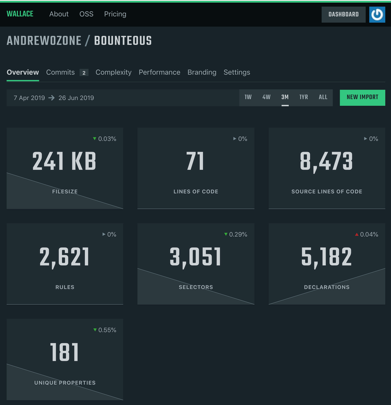Click the red up arrow 0.04% indicator
The image size is (391, 405).
point(366,235)
